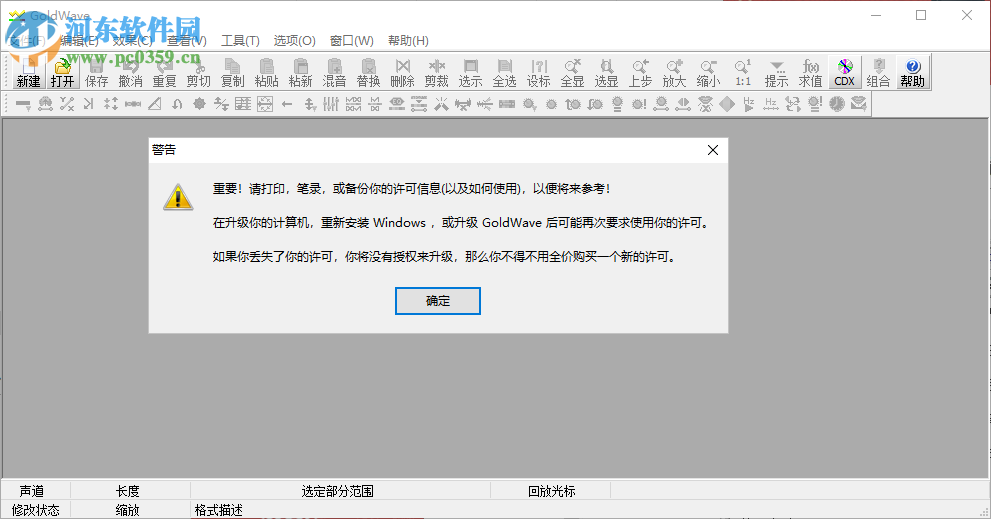
Task: Click the 1:1 zoom icon
Action: pyautogui.click(x=743, y=72)
